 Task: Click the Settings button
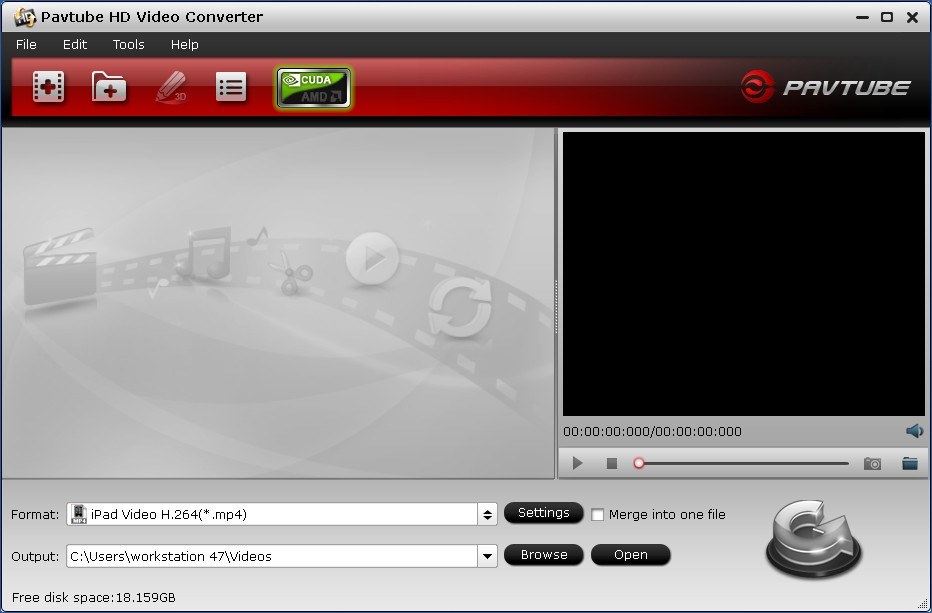click(544, 513)
